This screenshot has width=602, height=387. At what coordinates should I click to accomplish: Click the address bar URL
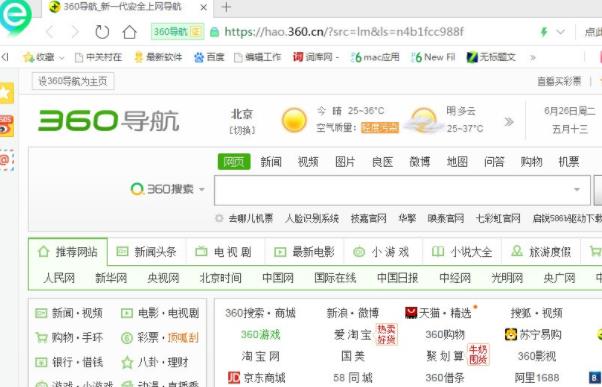click(x=344, y=32)
